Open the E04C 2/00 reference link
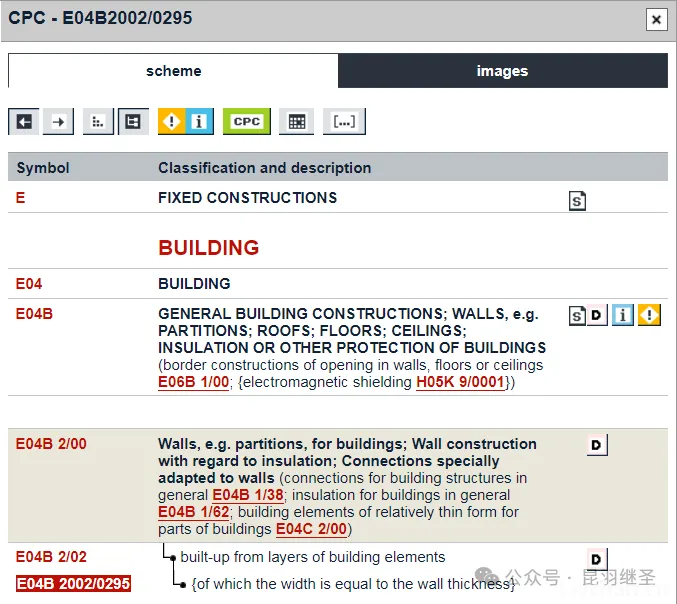The width and height of the screenshot is (677, 604). point(311,529)
